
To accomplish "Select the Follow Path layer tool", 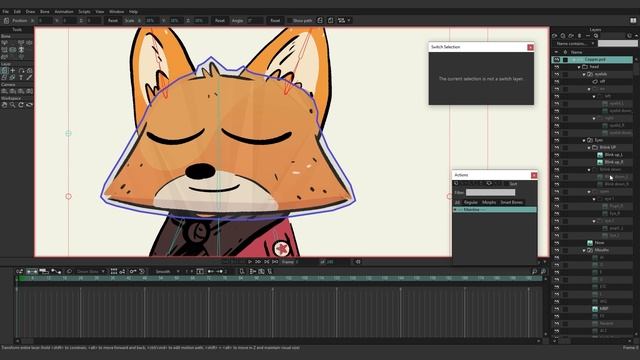I will (21, 71).
